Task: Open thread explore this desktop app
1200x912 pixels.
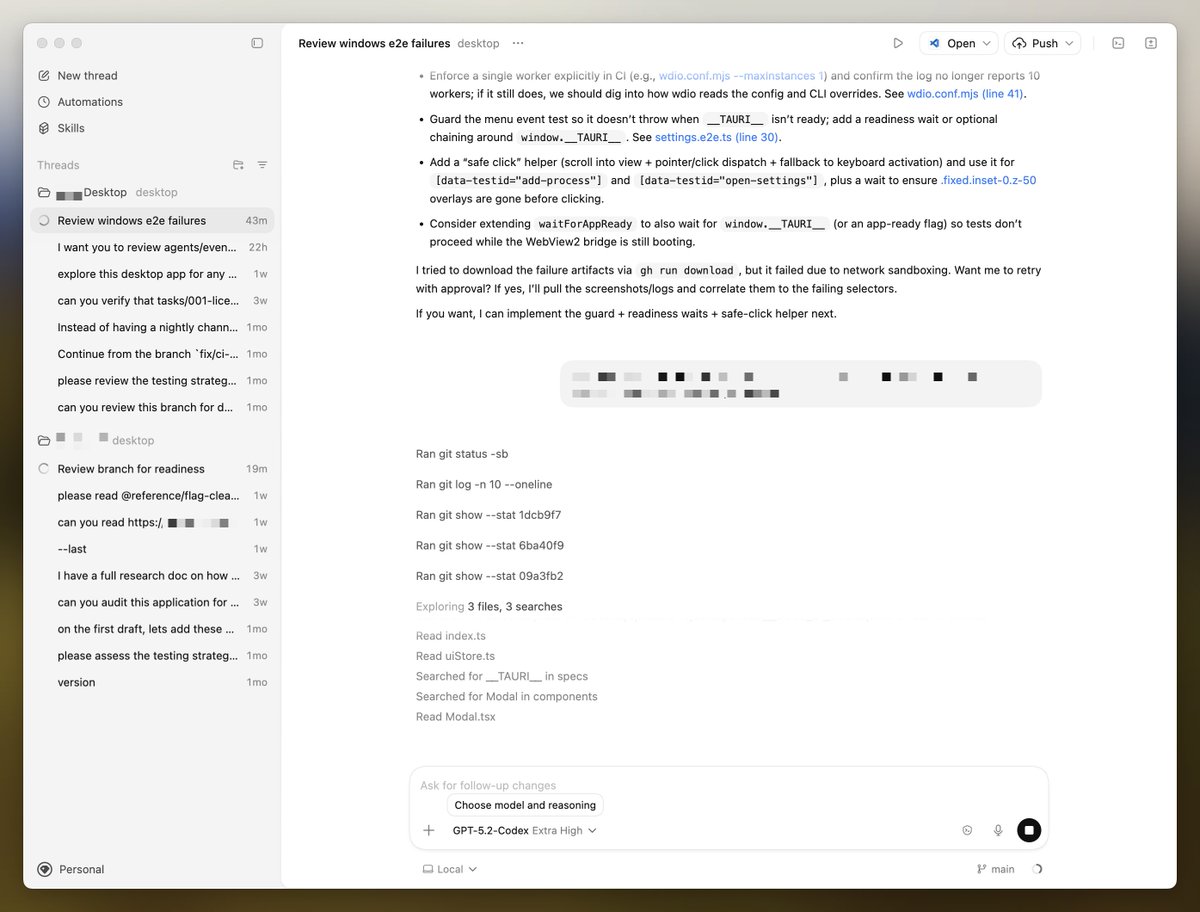Action: [x=152, y=274]
